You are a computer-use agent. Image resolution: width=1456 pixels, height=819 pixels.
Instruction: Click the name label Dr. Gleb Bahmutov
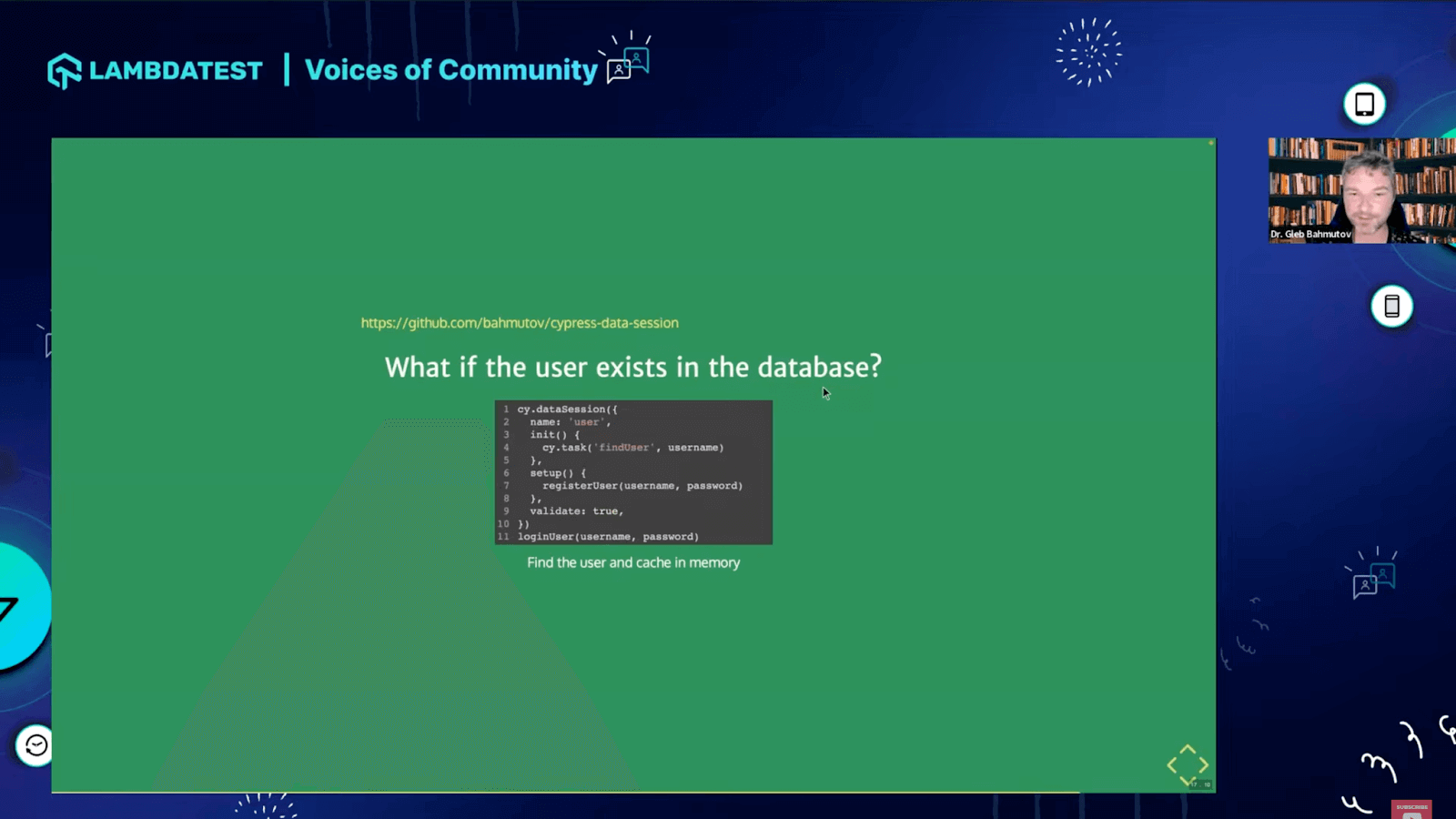[1310, 234]
